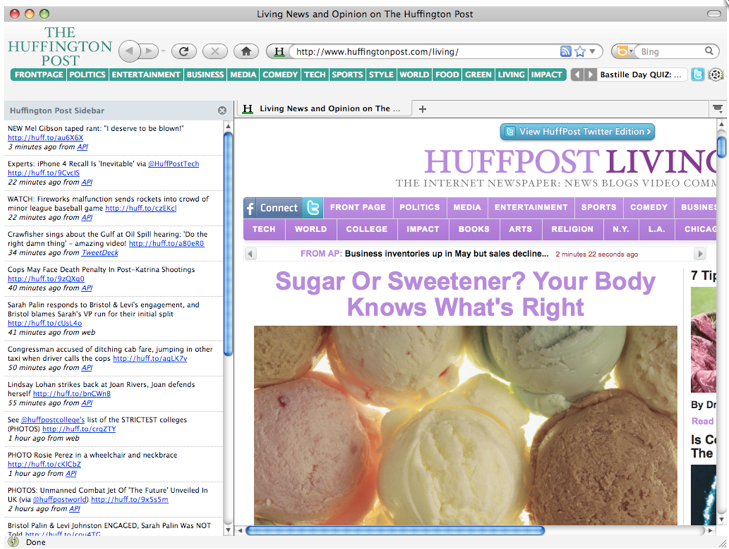This screenshot has width=729, height=549.
Task: Open GREEN in the HuffPost toolbar
Action: 478,75
